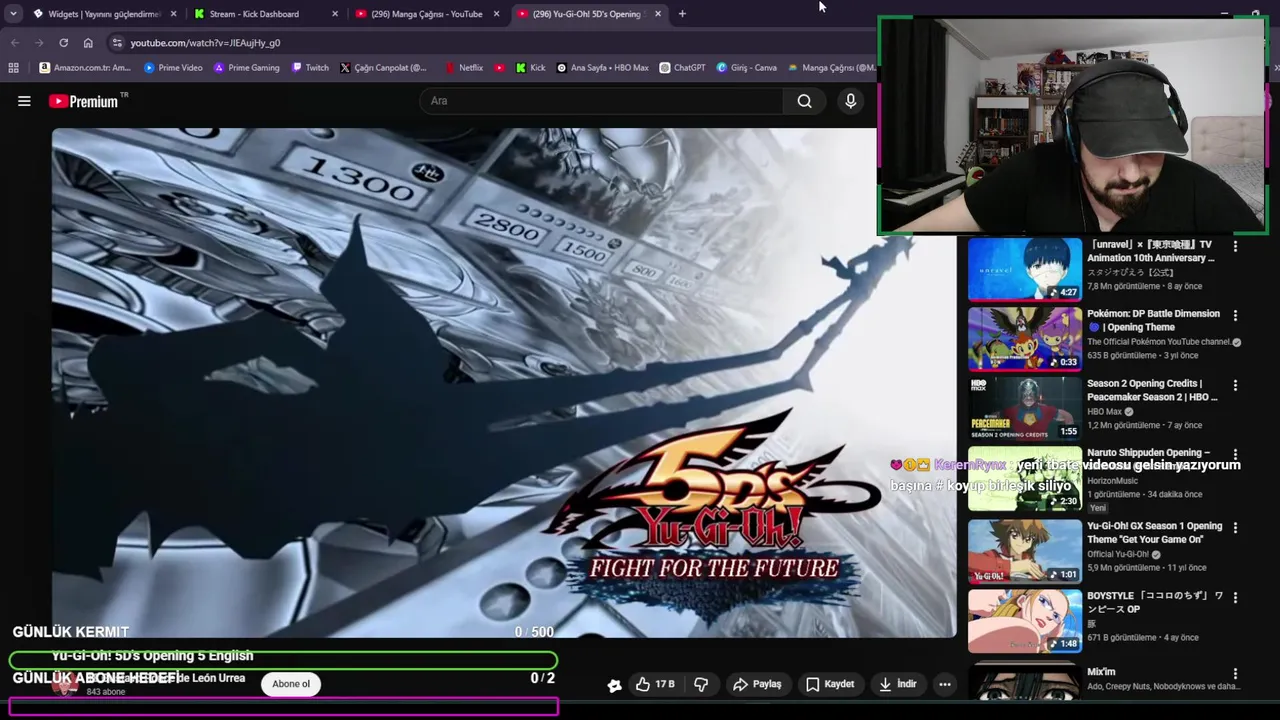View site information icon in address bar

click(x=117, y=43)
